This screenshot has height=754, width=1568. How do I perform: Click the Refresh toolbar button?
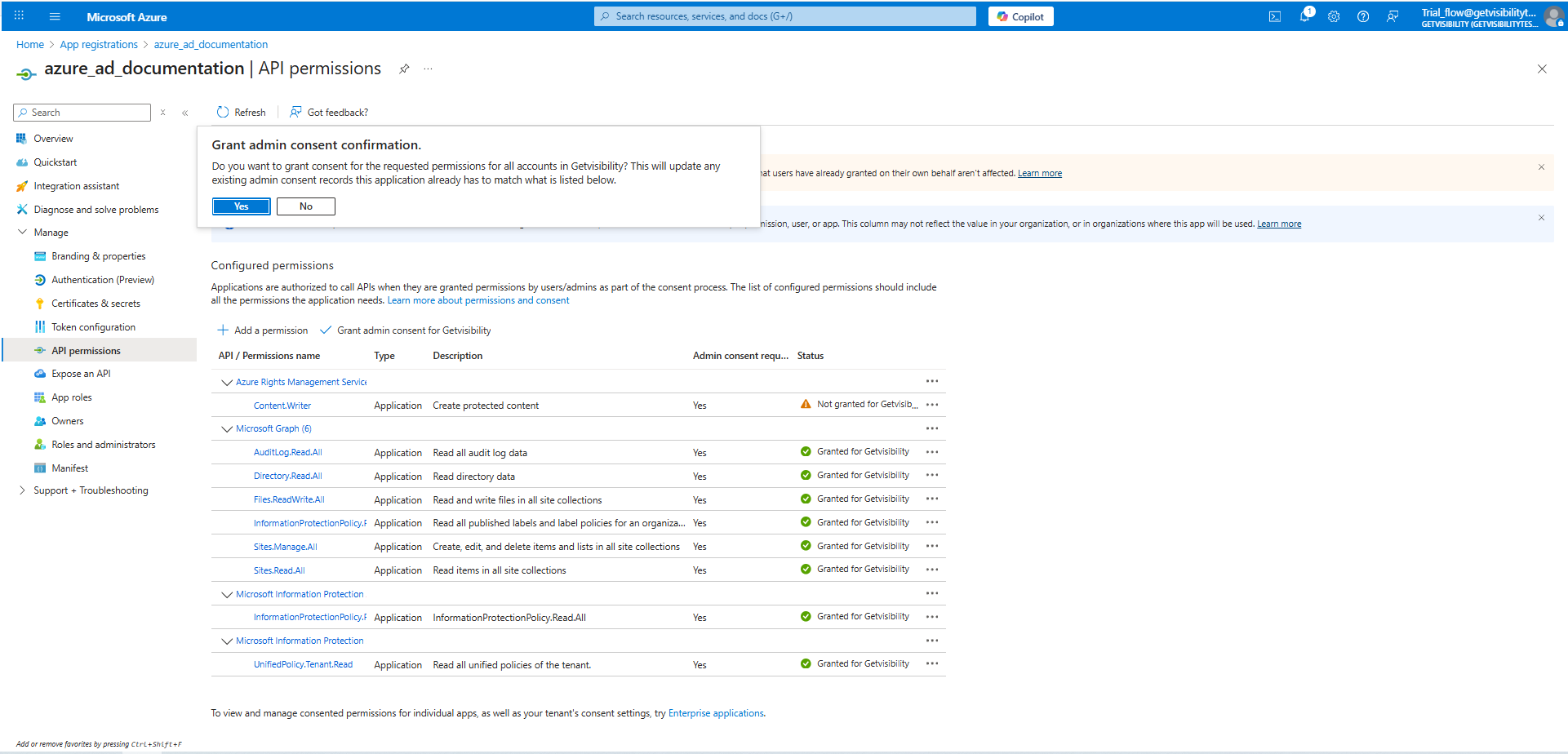tap(242, 113)
